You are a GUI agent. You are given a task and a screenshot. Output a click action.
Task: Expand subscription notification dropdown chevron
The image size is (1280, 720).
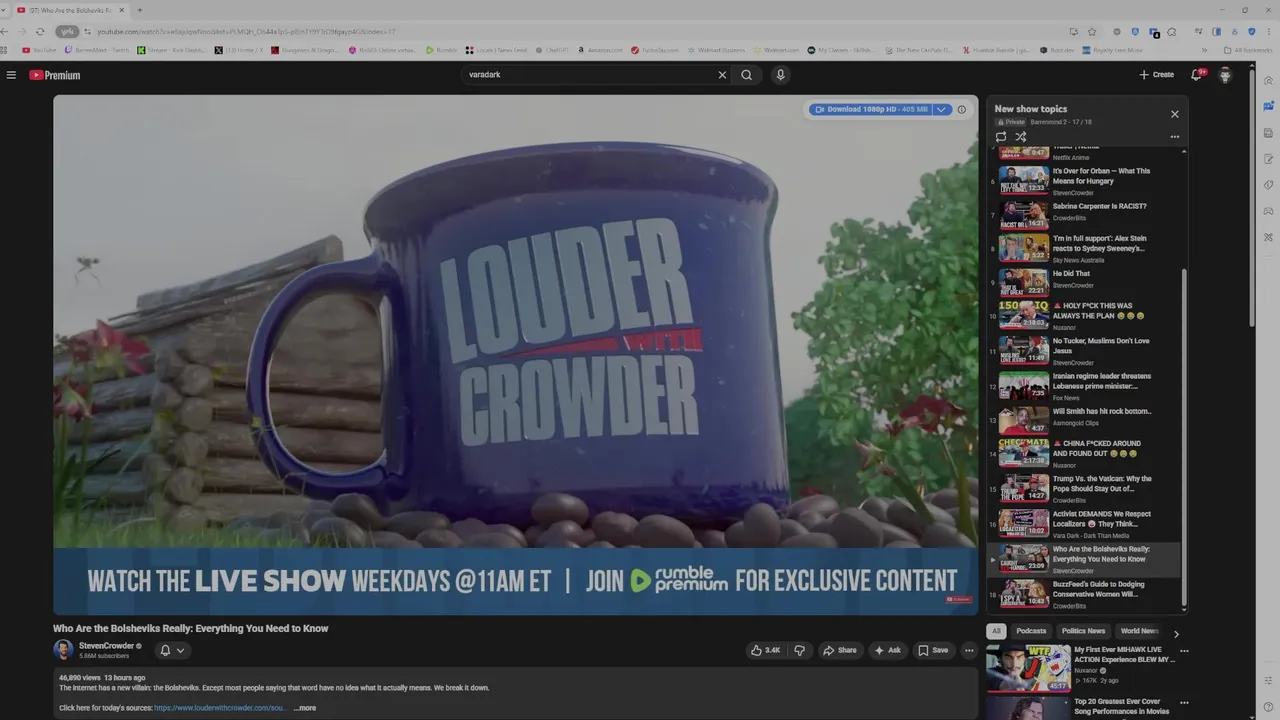click(x=180, y=650)
